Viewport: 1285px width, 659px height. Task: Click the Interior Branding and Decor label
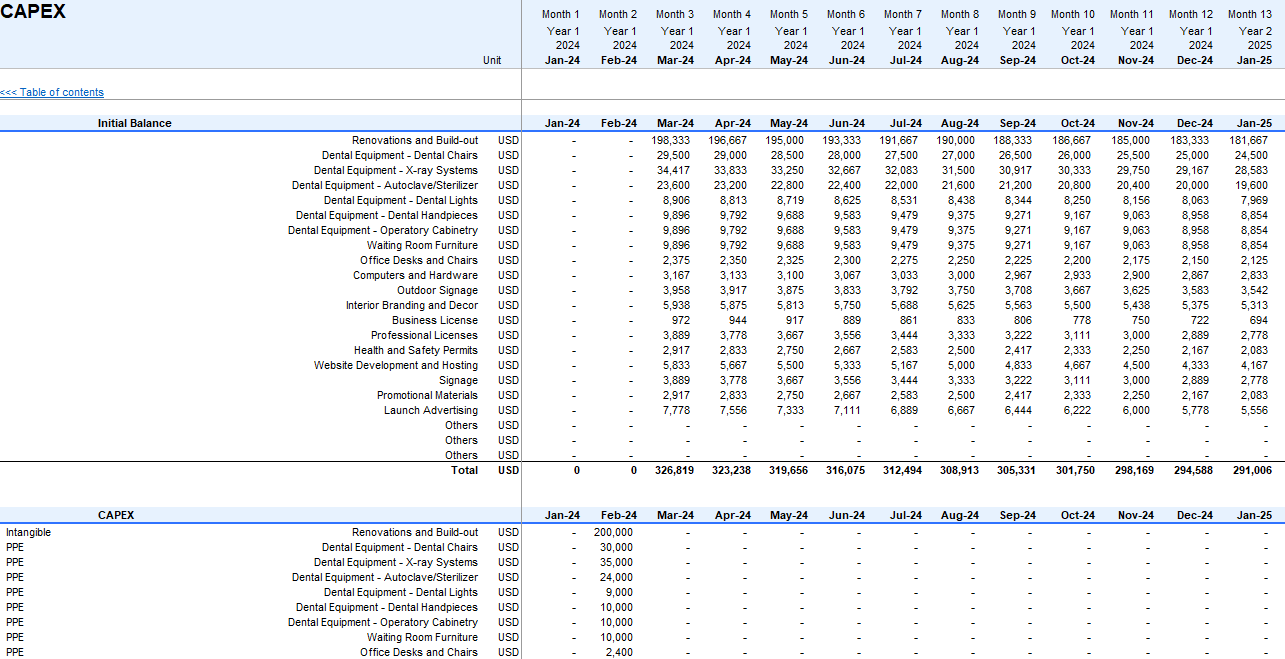click(411, 305)
